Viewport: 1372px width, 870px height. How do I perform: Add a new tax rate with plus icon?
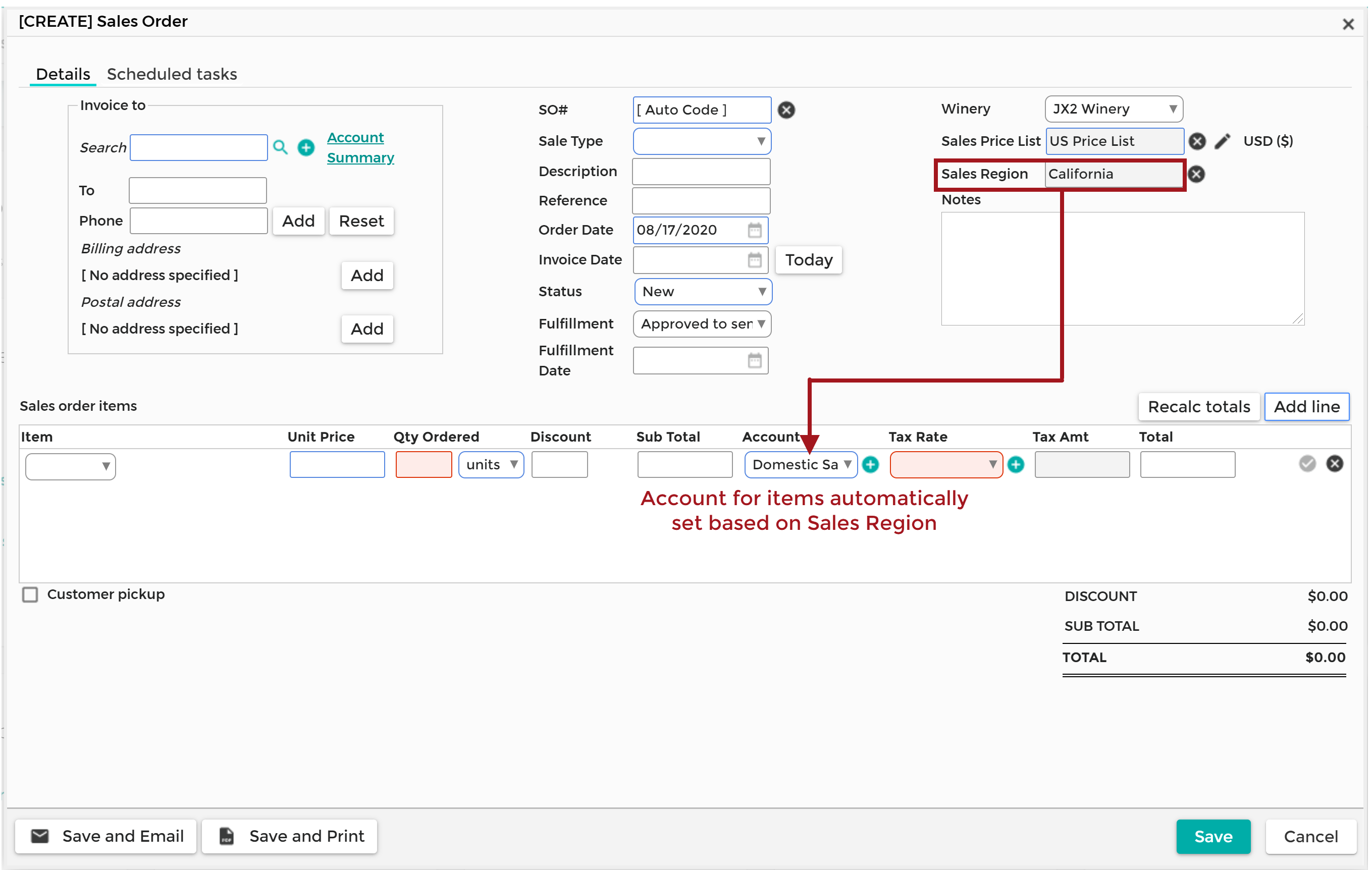(x=1015, y=465)
